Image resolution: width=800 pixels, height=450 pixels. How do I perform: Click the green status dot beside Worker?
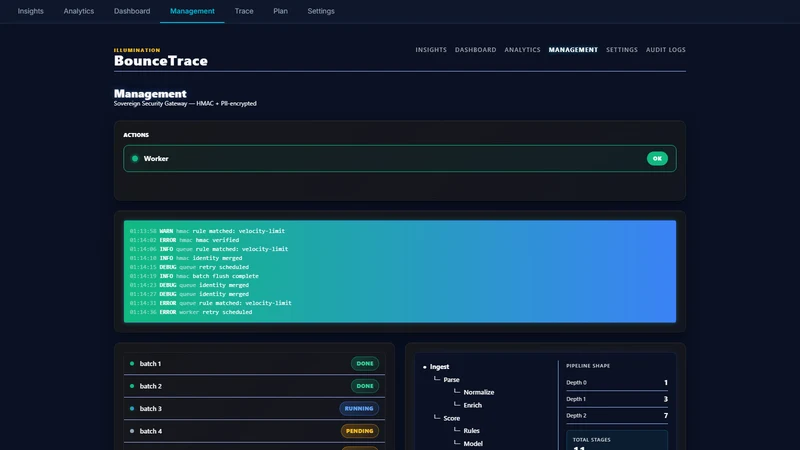(135, 159)
